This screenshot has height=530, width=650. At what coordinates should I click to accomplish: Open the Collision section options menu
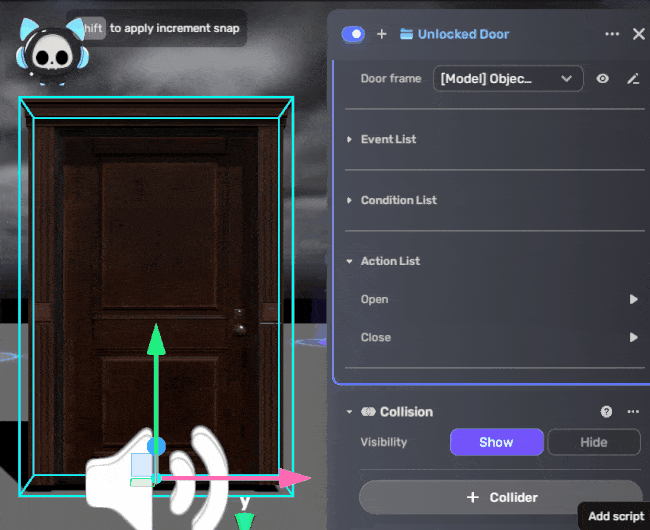tap(632, 412)
